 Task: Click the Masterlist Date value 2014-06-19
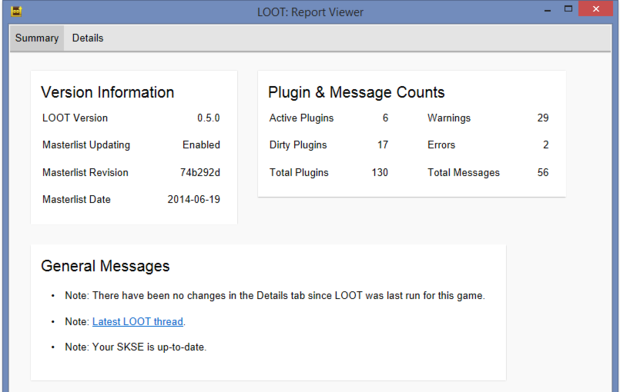pyautogui.click(x=194, y=199)
